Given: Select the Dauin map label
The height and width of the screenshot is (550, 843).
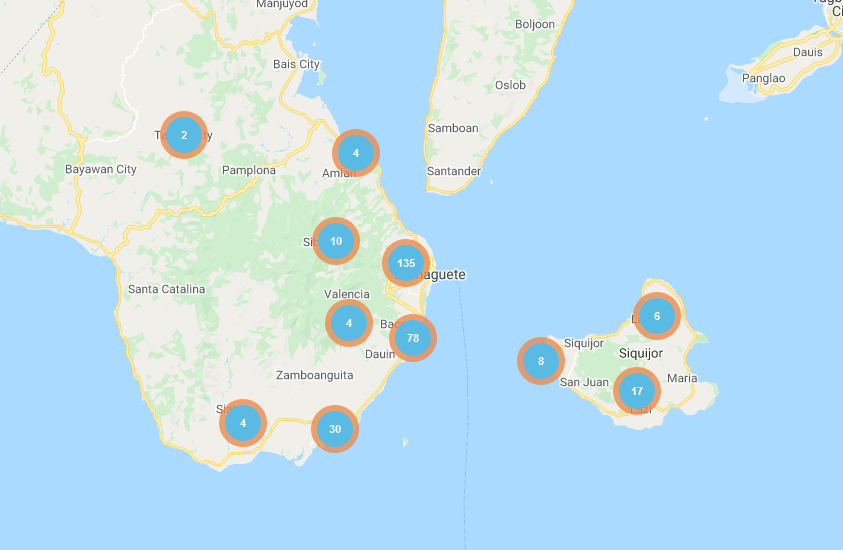Looking at the screenshot, I should [x=380, y=354].
